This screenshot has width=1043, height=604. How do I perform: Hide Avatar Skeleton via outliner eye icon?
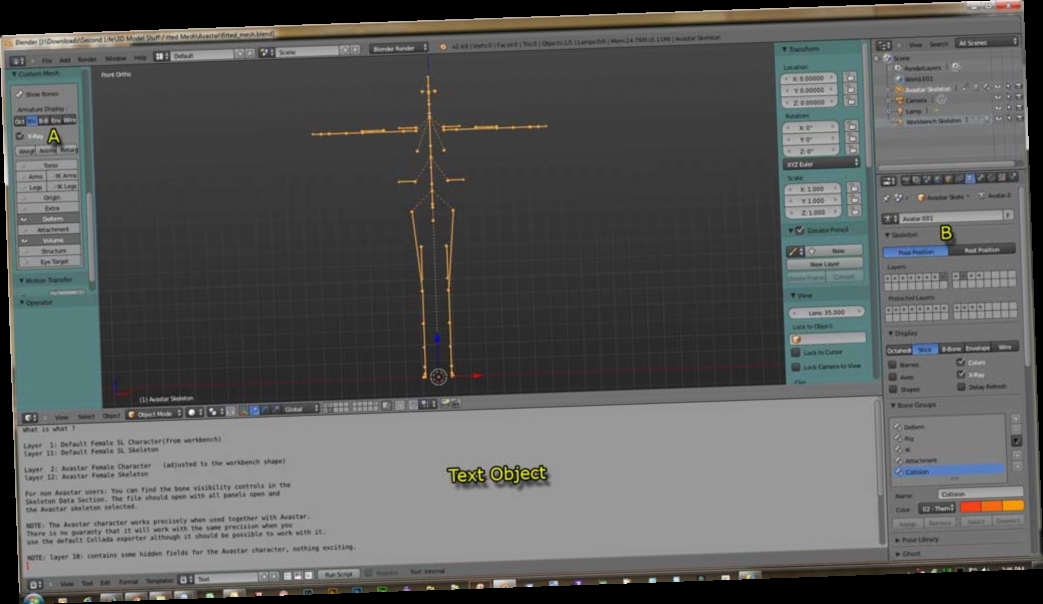click(x=997, y=86)
